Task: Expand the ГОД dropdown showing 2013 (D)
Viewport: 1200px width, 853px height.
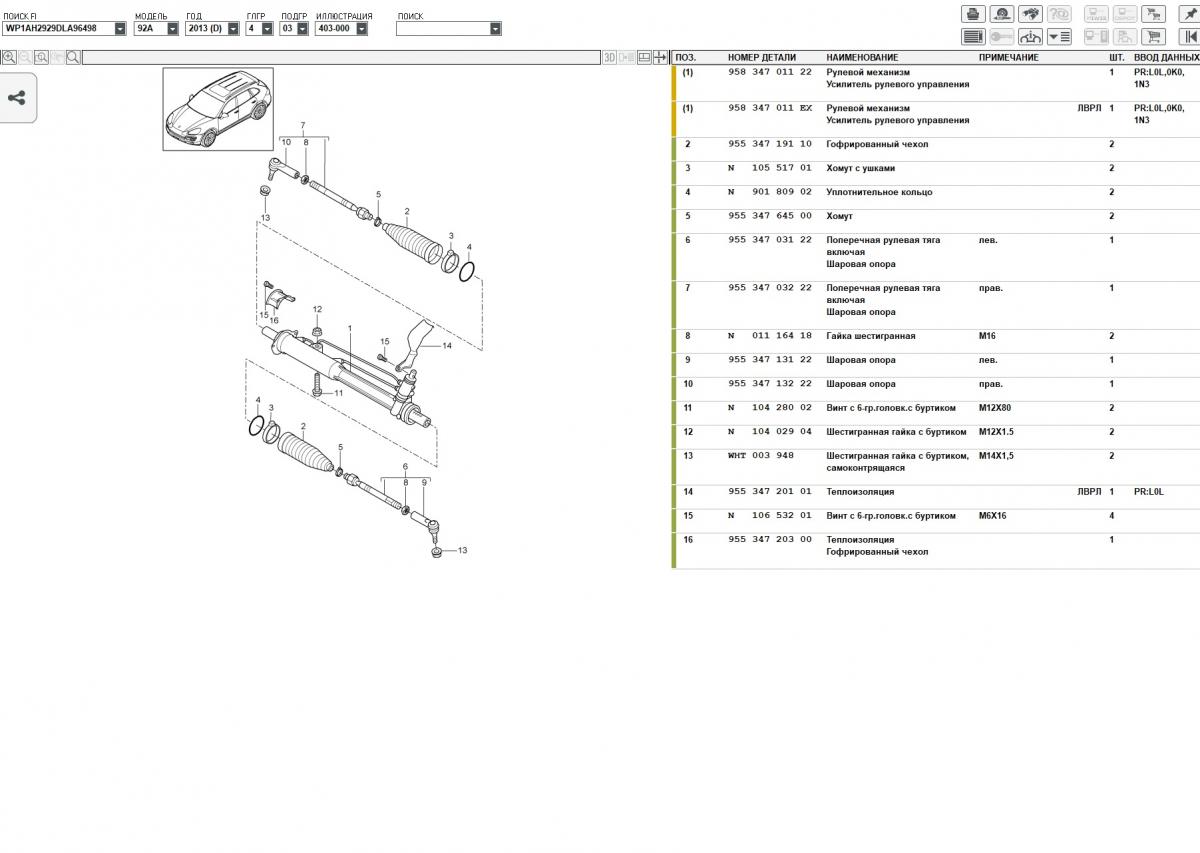Action: click(x=212, y=29)
